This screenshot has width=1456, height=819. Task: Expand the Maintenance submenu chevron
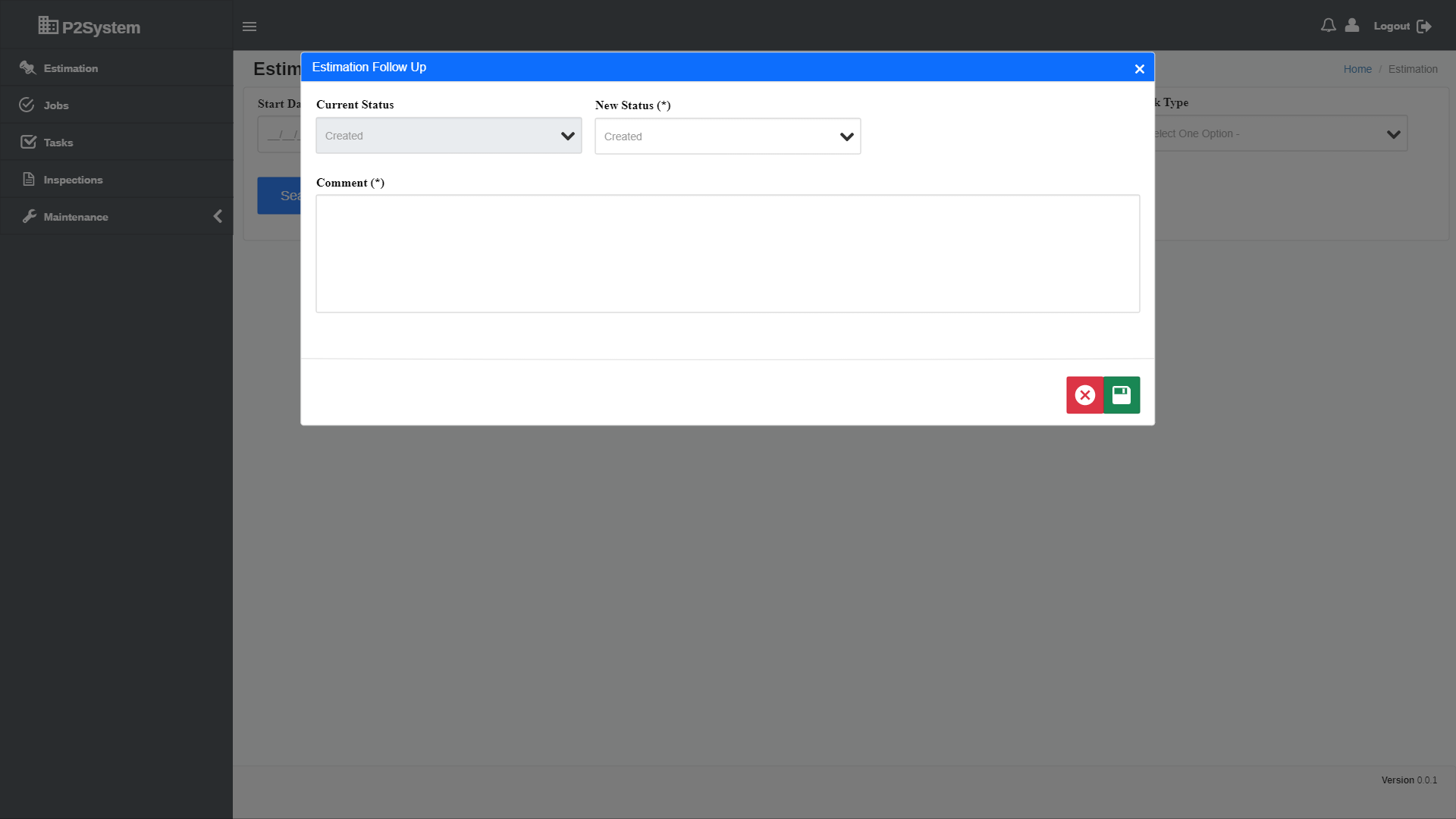pyautogui.click(x=218, y=217)
